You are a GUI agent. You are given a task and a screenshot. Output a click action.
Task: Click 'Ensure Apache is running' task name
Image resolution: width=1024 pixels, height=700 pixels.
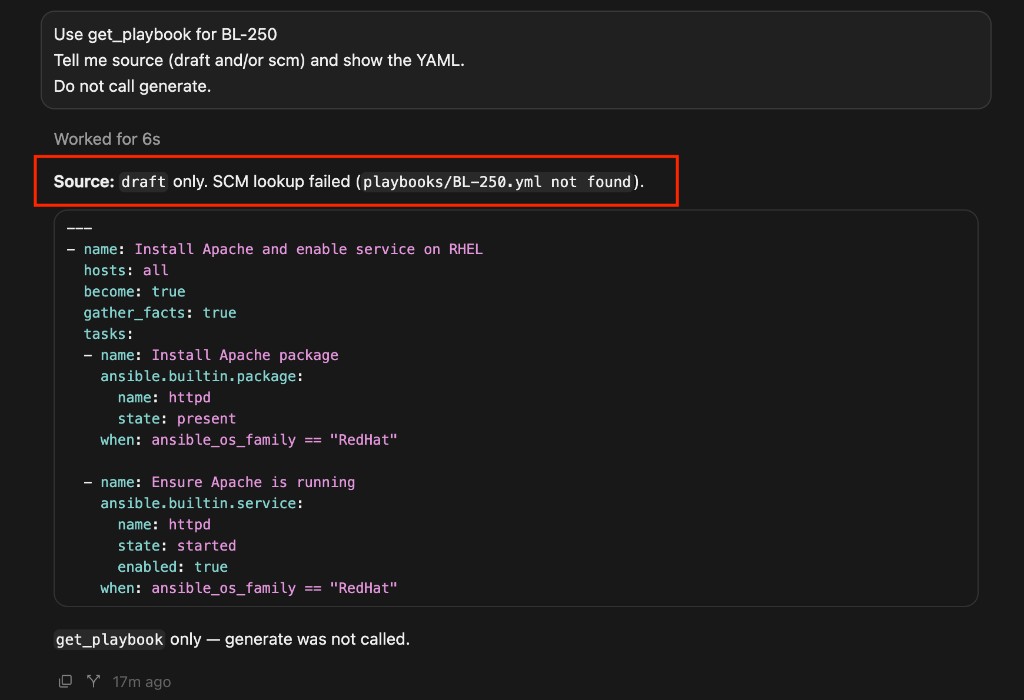253,482
